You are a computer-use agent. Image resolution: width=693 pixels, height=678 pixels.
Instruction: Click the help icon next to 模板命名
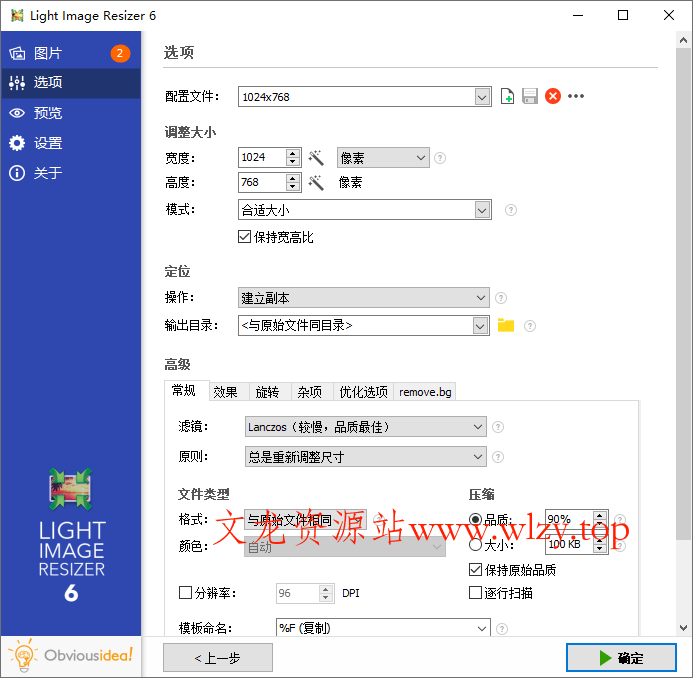tap(502, 628)
